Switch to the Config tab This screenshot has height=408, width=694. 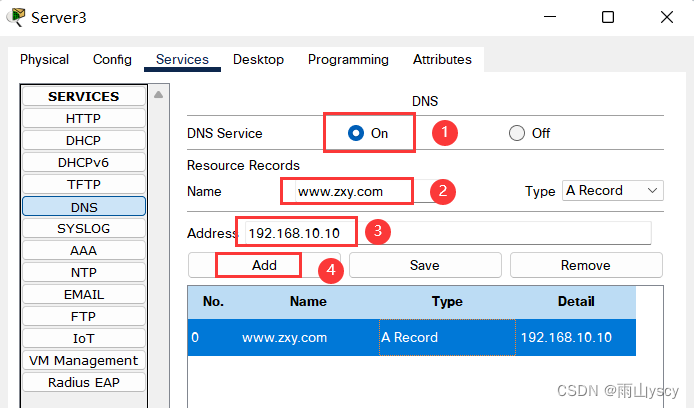112,59
